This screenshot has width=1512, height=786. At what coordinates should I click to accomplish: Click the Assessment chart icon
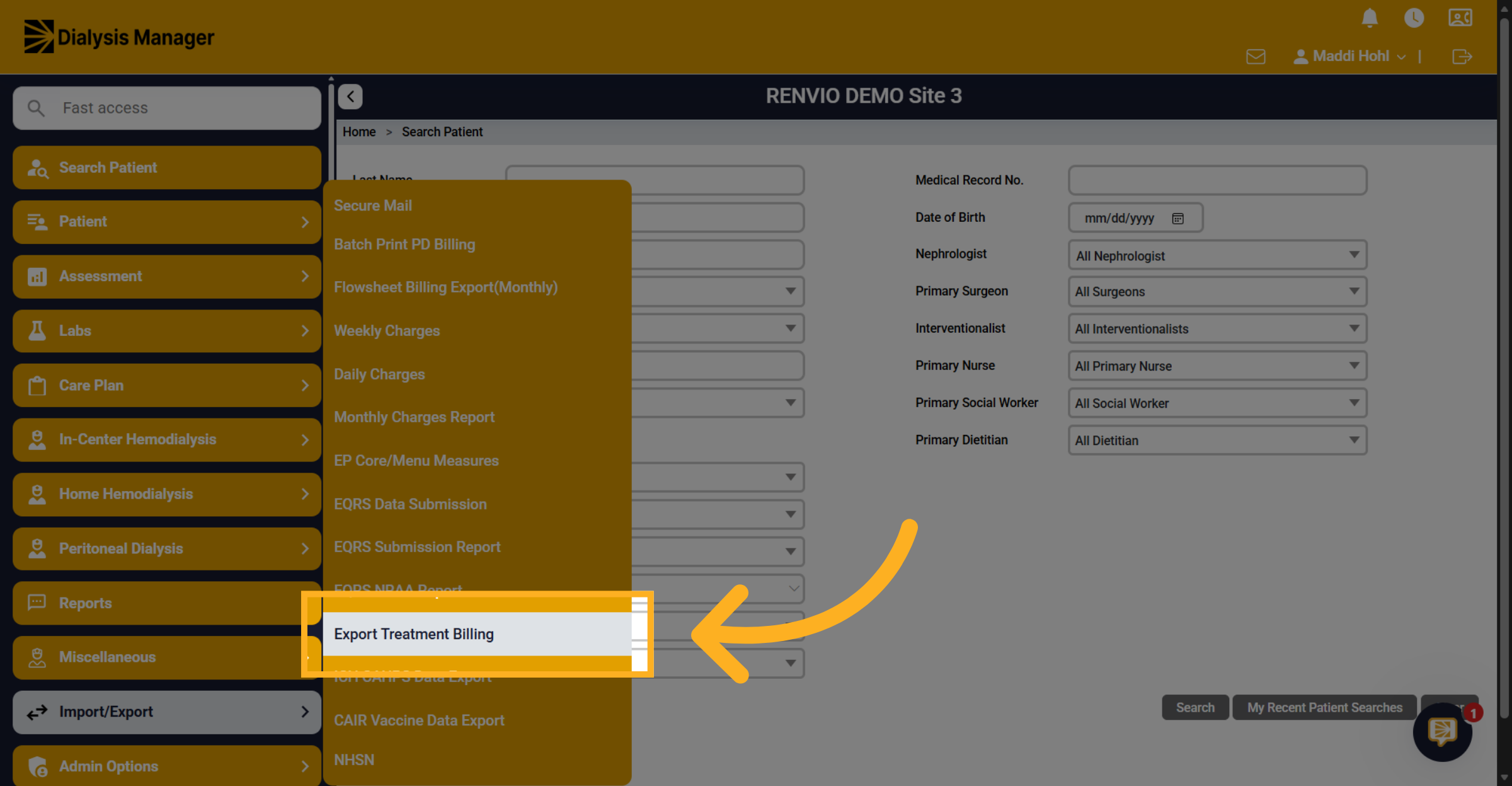click(x=37, y=276)
